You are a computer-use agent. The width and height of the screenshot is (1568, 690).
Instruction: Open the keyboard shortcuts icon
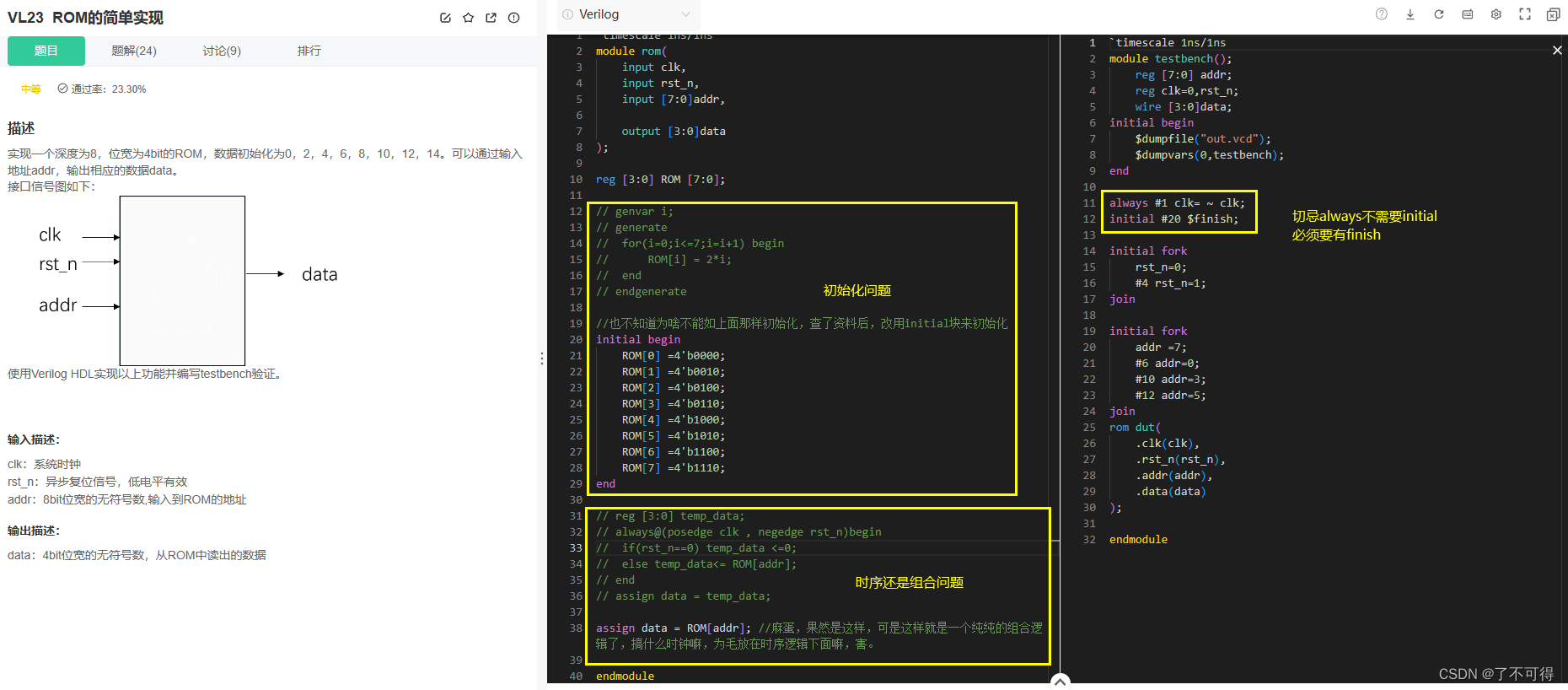click(x=1467, y=14)
